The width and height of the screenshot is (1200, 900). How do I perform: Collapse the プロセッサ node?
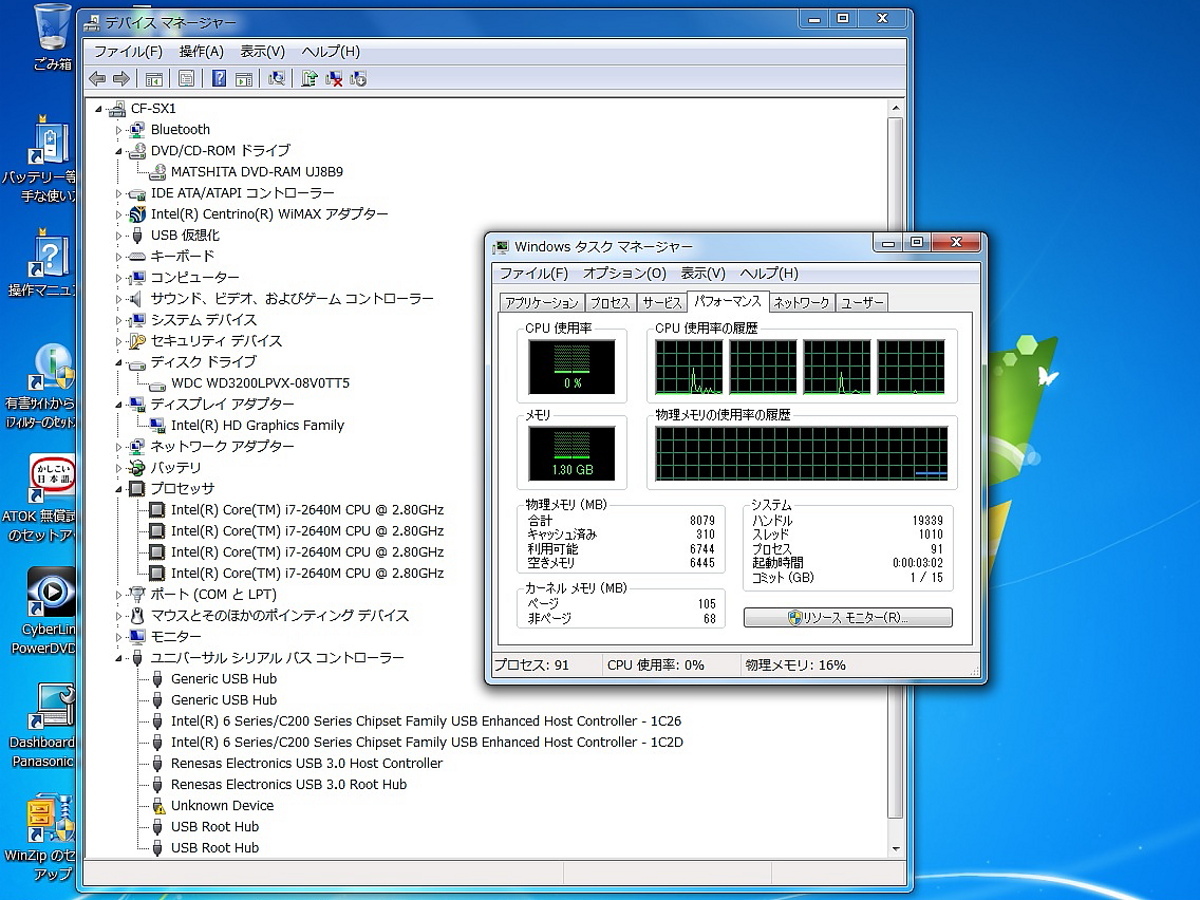(118, 489)
